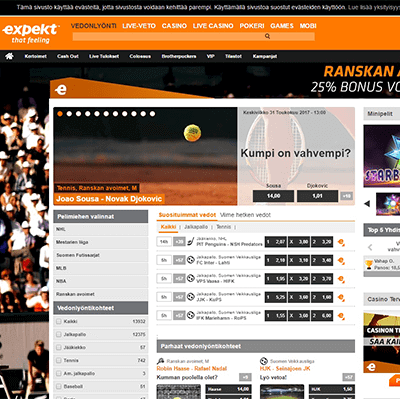Open Kampanjat link
This screenshot has height=400, width=400.
tap(265, 56)
